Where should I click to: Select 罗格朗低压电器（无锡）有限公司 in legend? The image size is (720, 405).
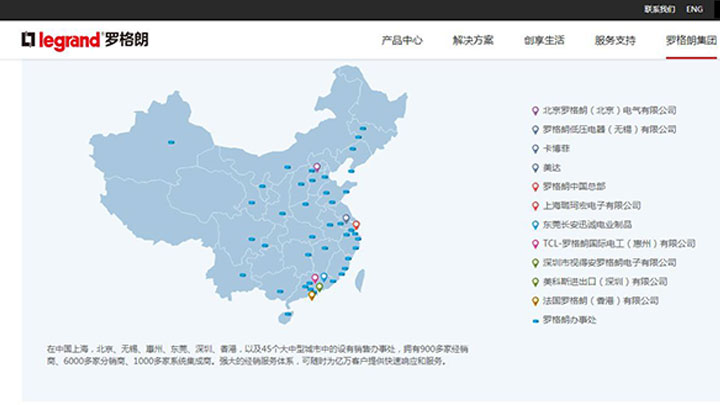609,129
